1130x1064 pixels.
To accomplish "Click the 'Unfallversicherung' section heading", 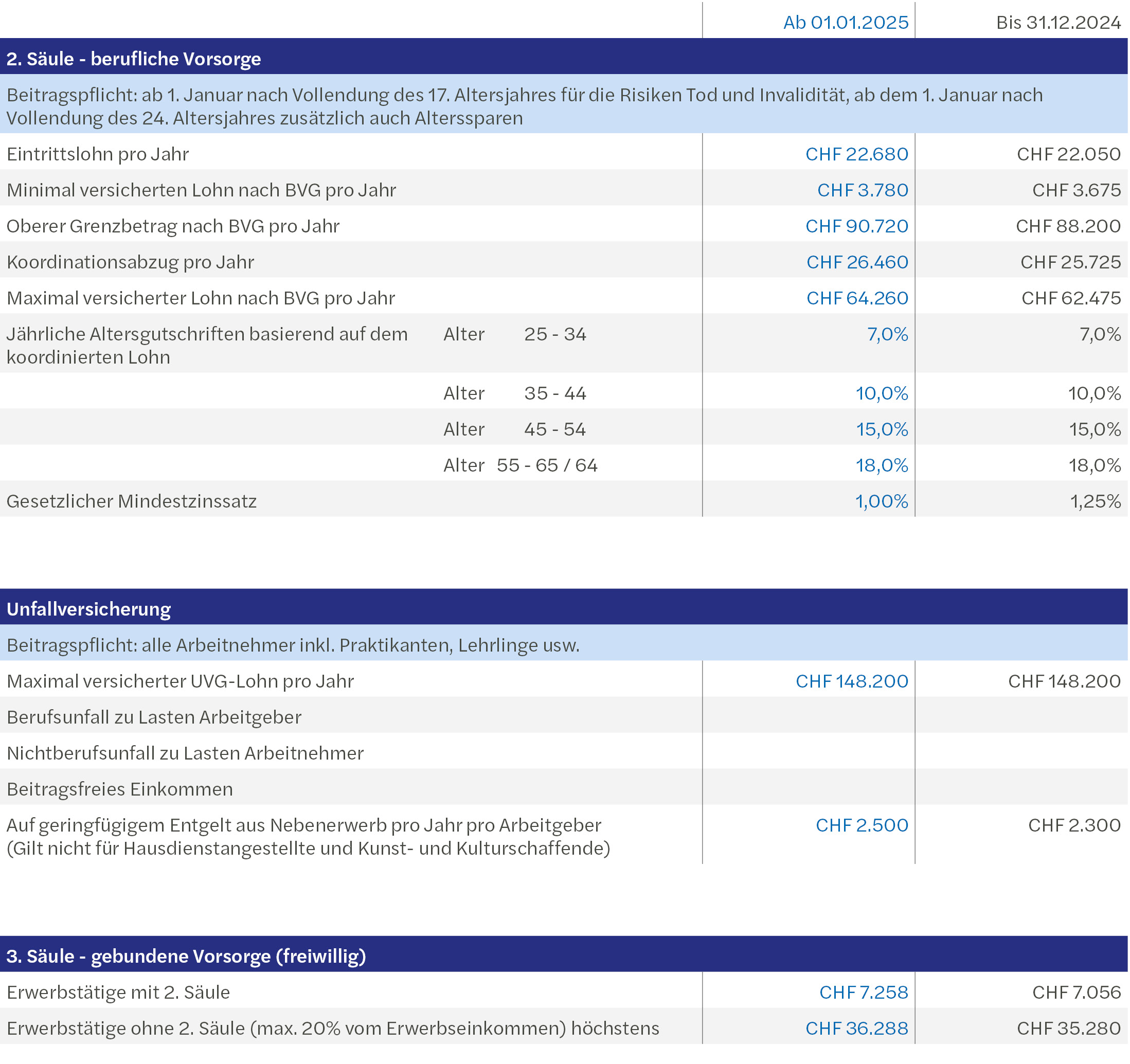I will (88, 609).
